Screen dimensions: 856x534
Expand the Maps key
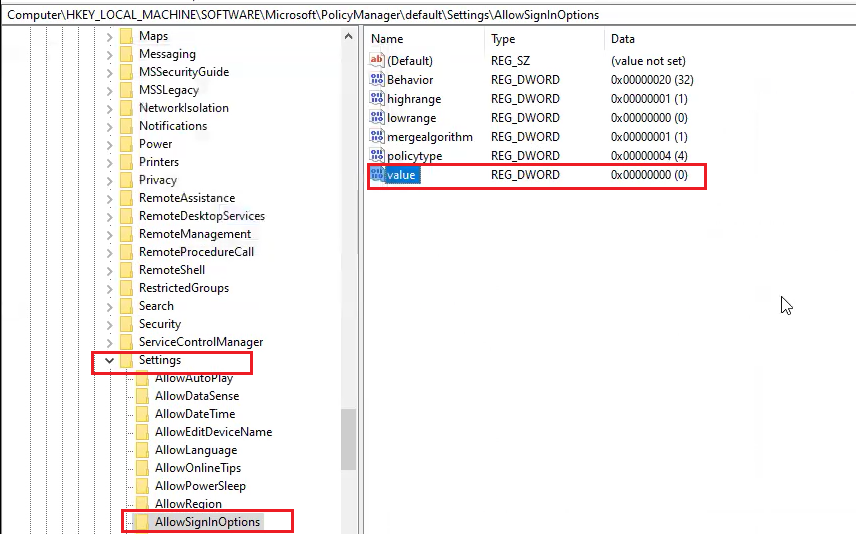pyautogui.click(x=109, y=36)
